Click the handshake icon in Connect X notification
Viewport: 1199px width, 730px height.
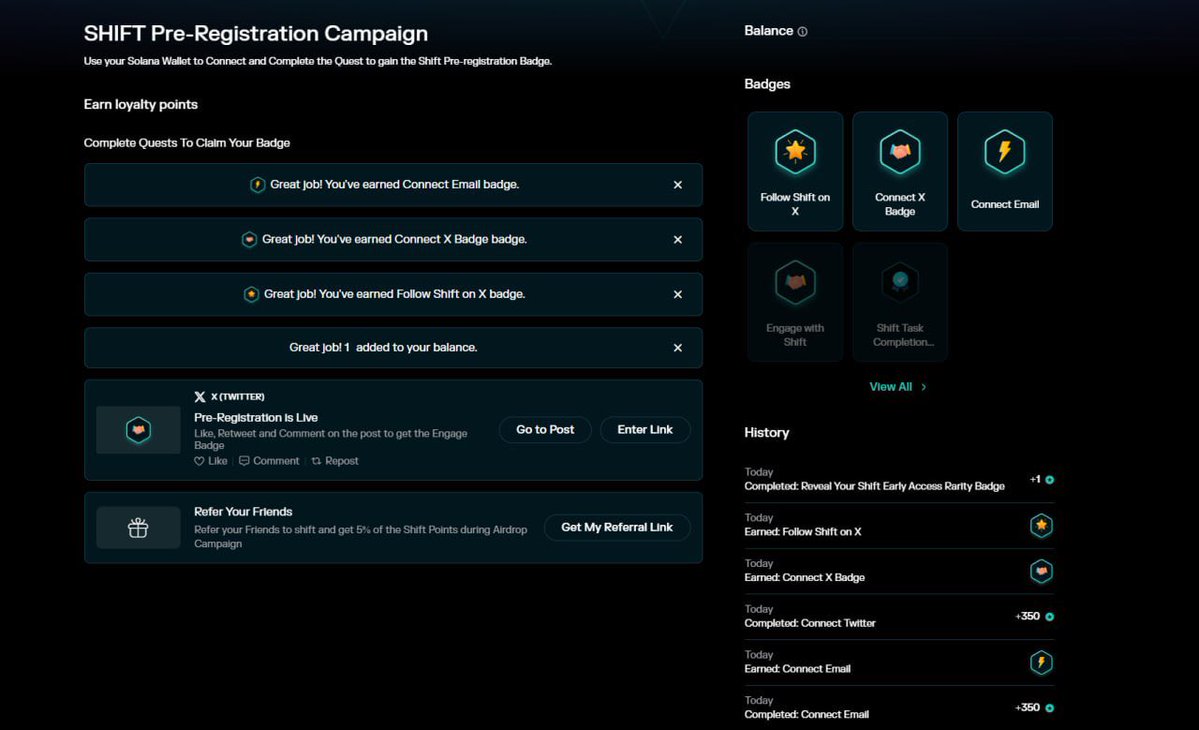coord(249,239)
